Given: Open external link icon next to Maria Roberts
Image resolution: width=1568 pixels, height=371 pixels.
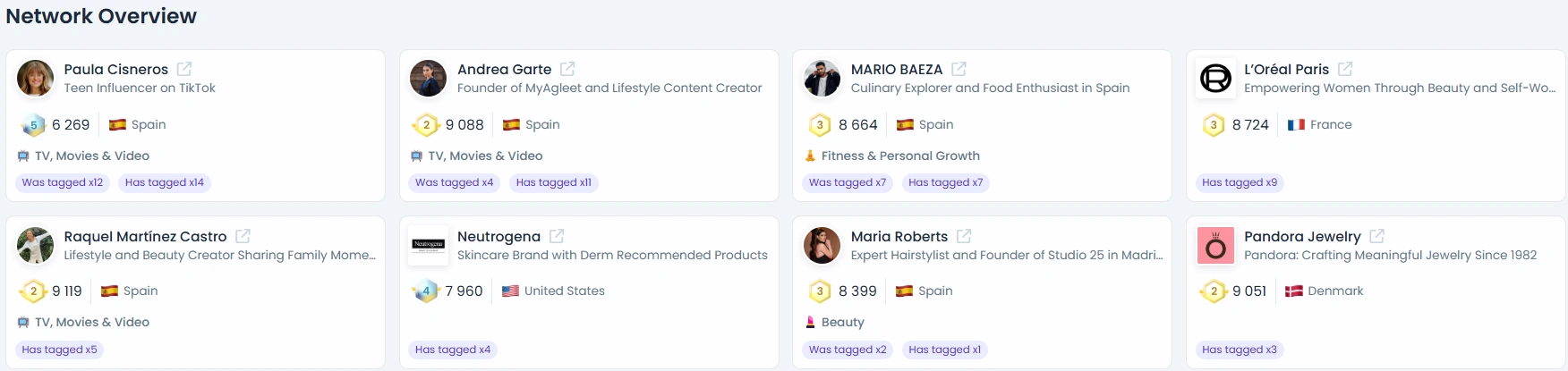Looking at the screenshot, I should (x=964, y=236).
